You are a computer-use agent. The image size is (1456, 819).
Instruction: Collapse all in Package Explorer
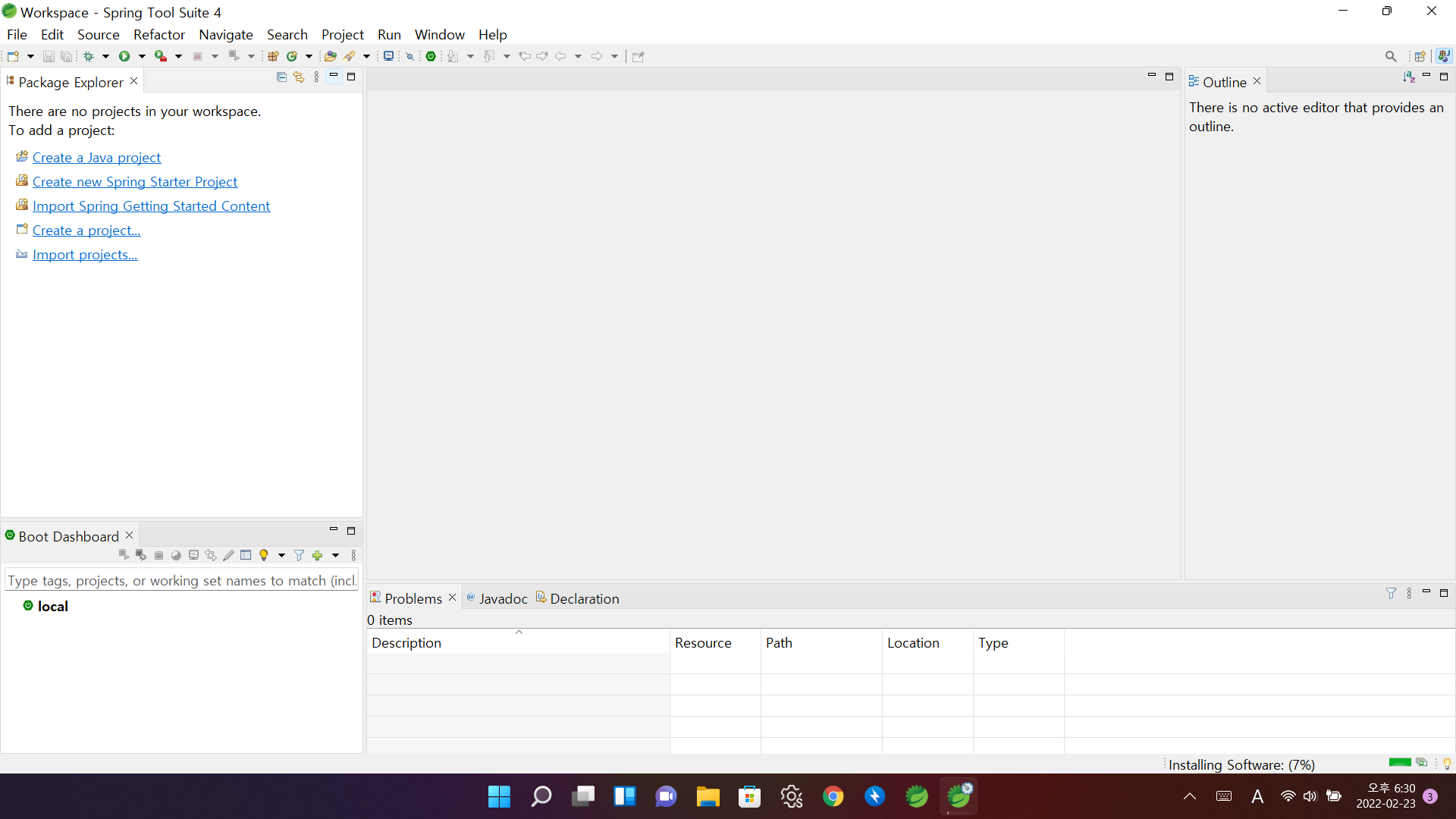[281, 77]
